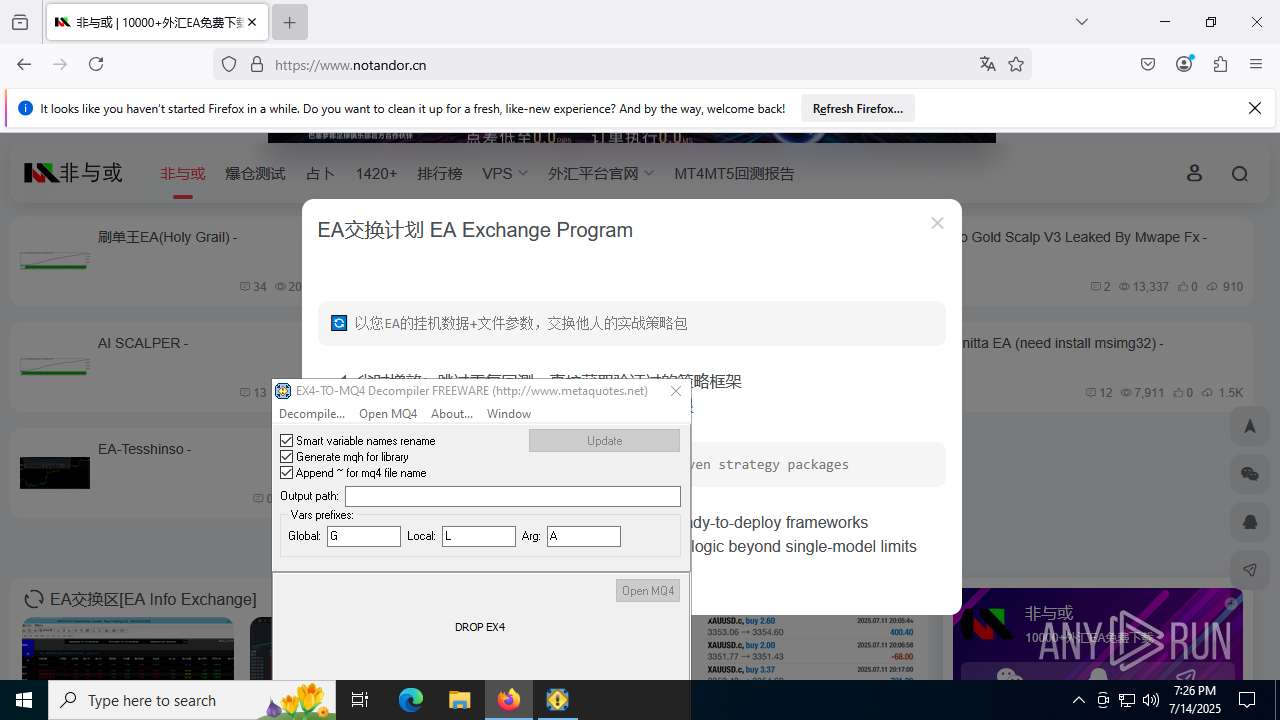Go back to previous page

click(x=24, y=64)
